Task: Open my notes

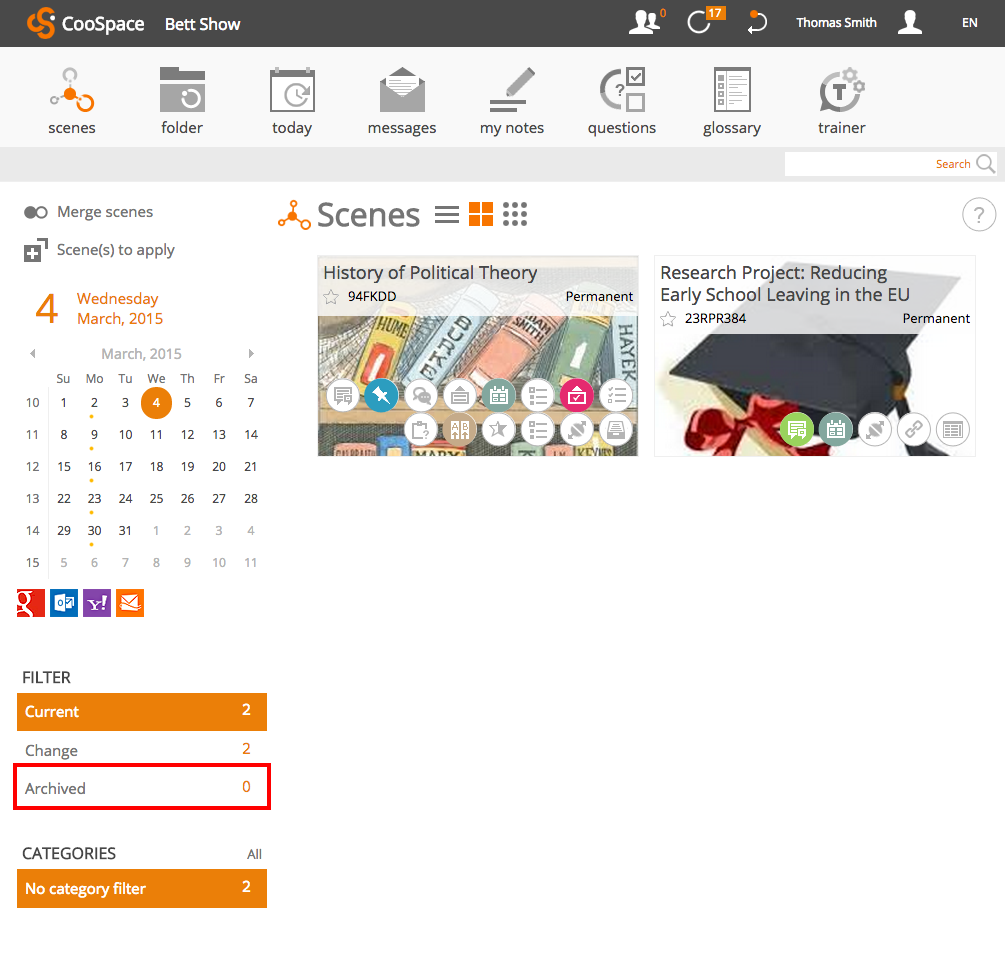Action: pos(511,101)
